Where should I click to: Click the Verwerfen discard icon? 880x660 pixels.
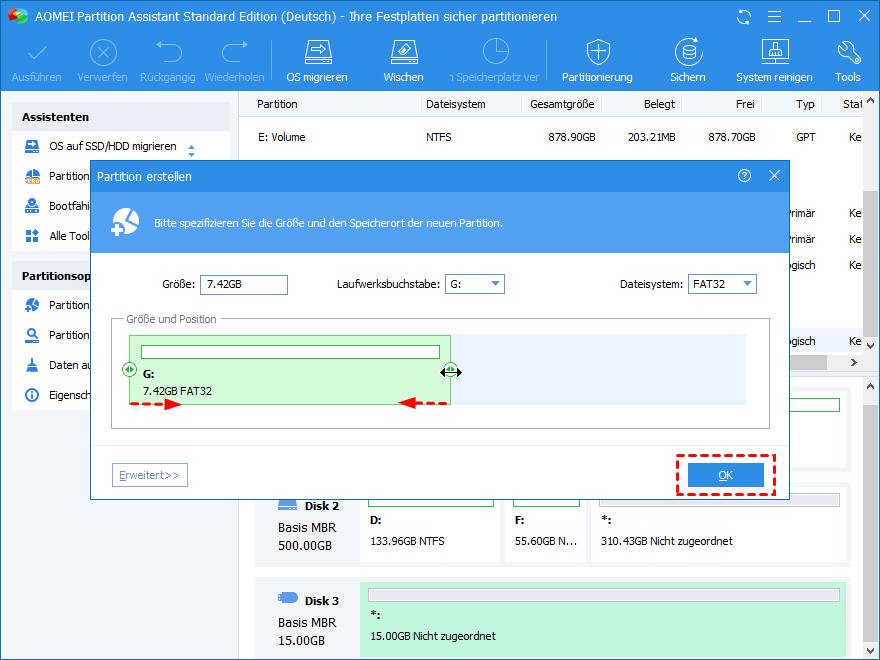(103, 53)
